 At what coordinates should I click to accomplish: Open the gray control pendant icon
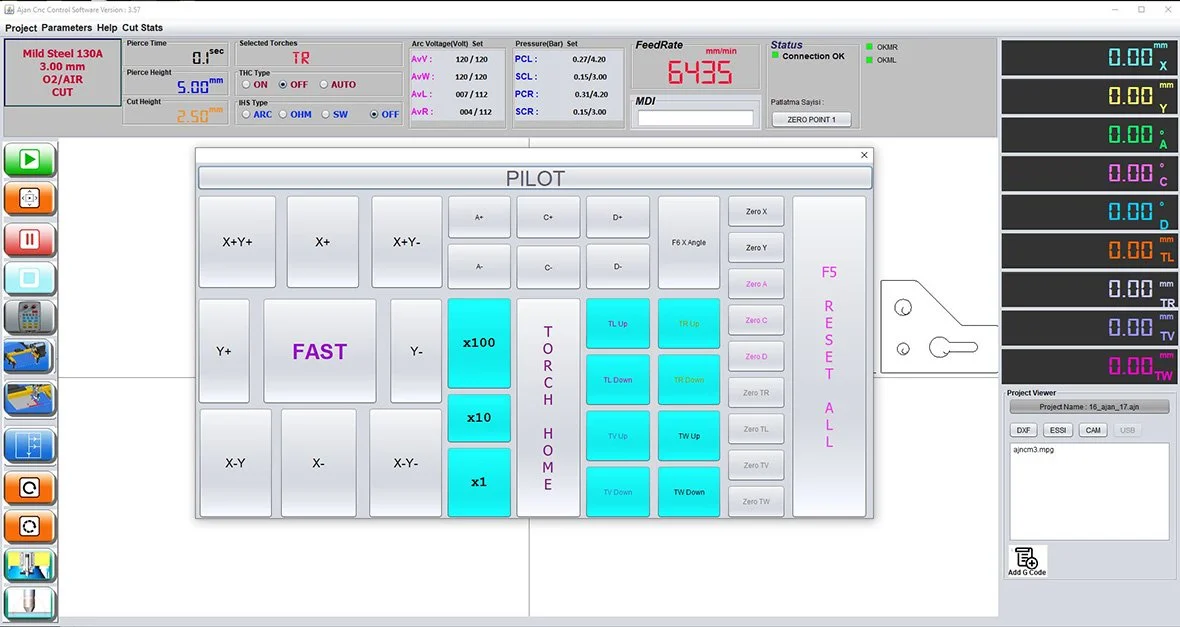coord(29,318)
